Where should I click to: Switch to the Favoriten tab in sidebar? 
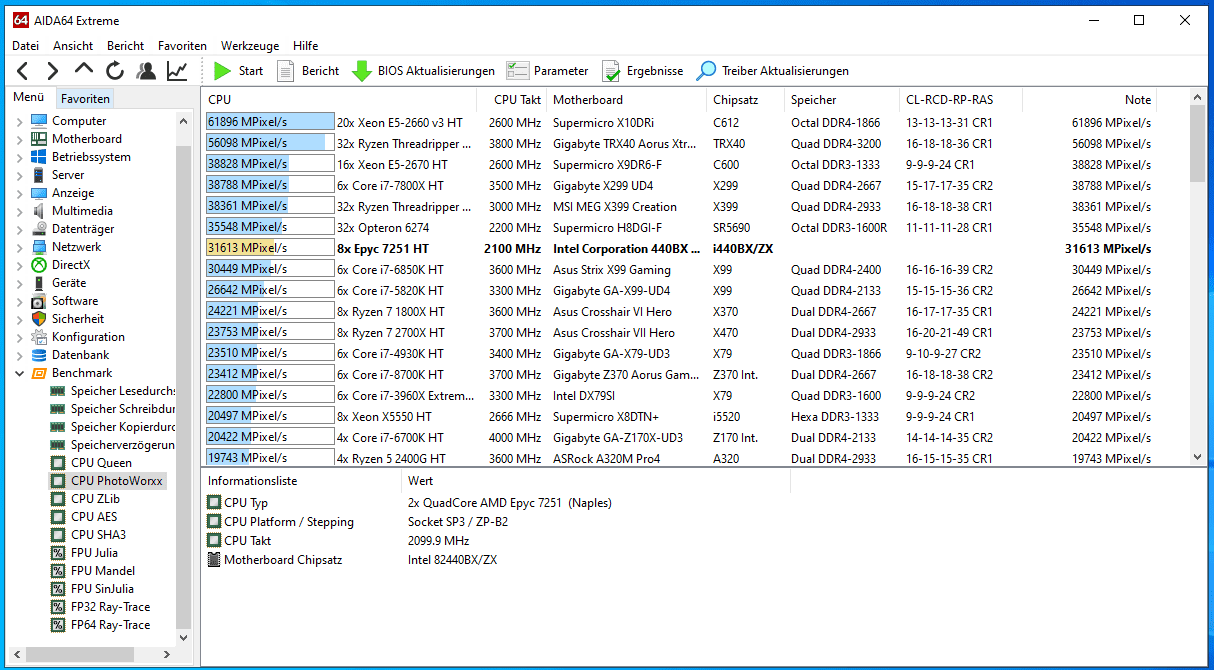85,98
